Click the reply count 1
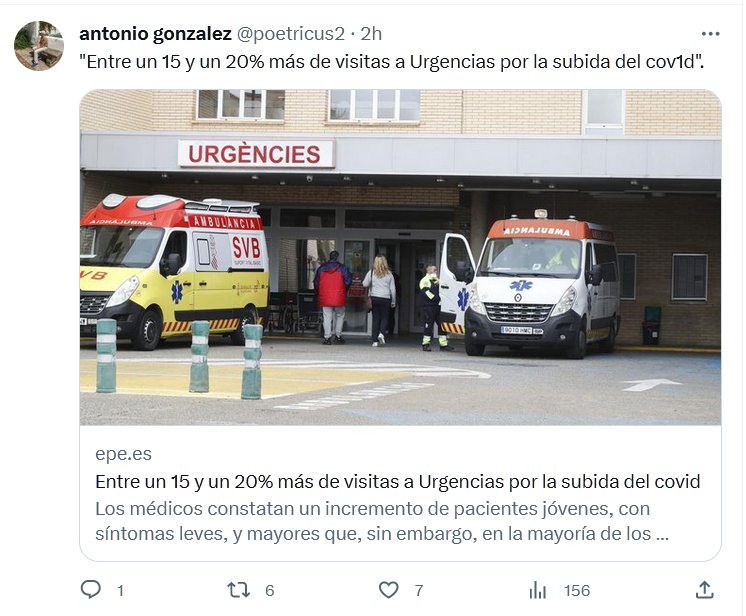Image resolution: width=746 pixels, height=616 pixels. click(120, 591)
